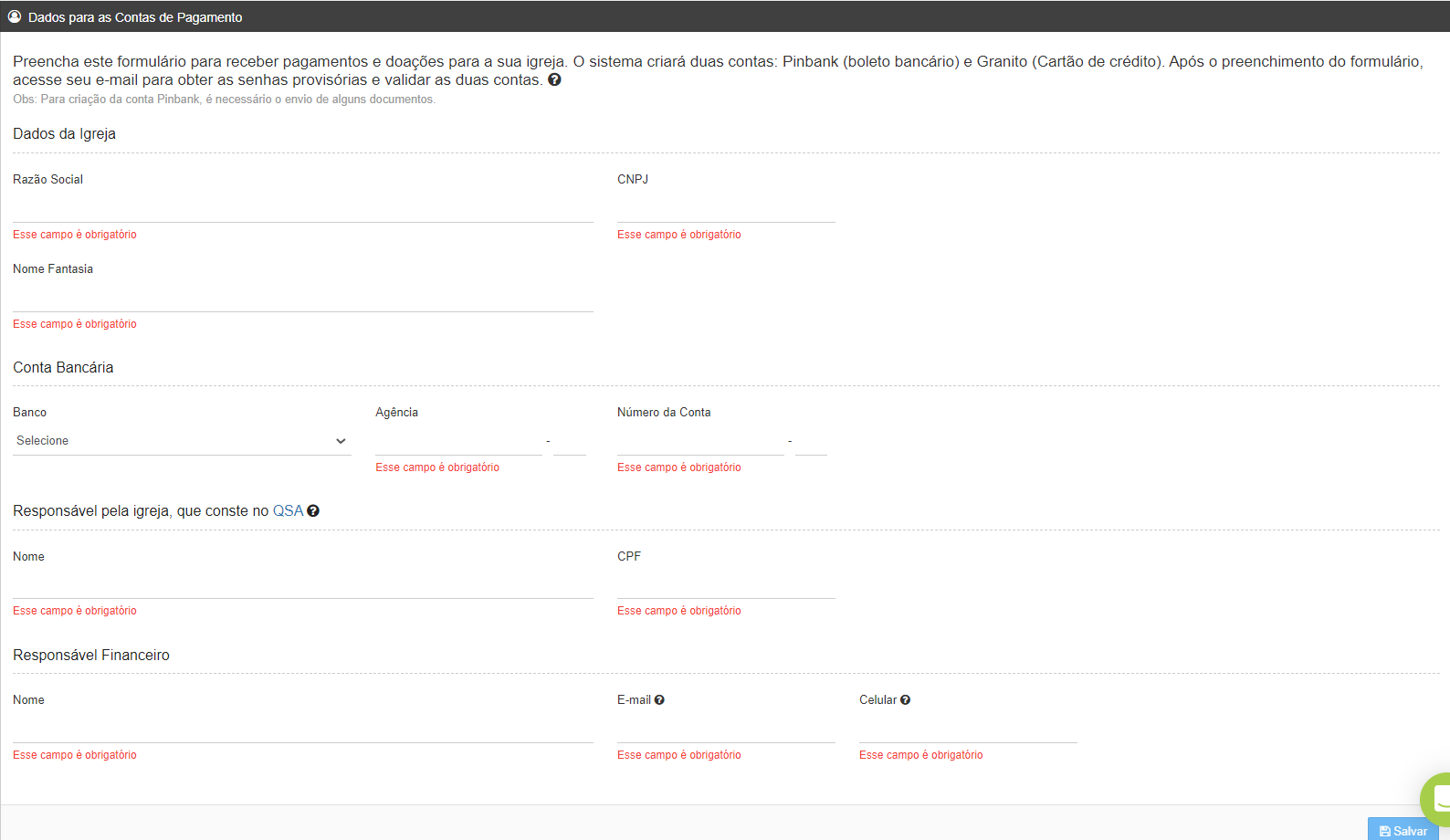Click the user icon in the header bar
Viewport: 1450px width, 840px height.
click(15, 16)
